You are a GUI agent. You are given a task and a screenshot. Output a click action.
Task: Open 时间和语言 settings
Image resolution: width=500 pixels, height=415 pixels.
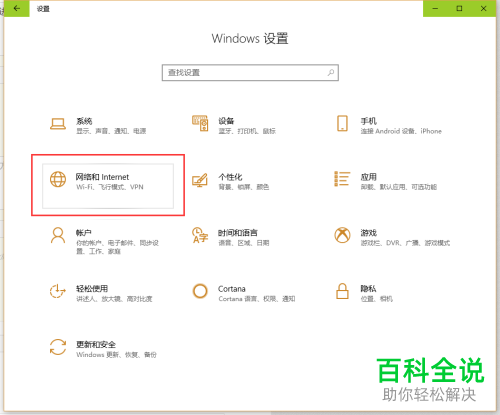(238, 233)
